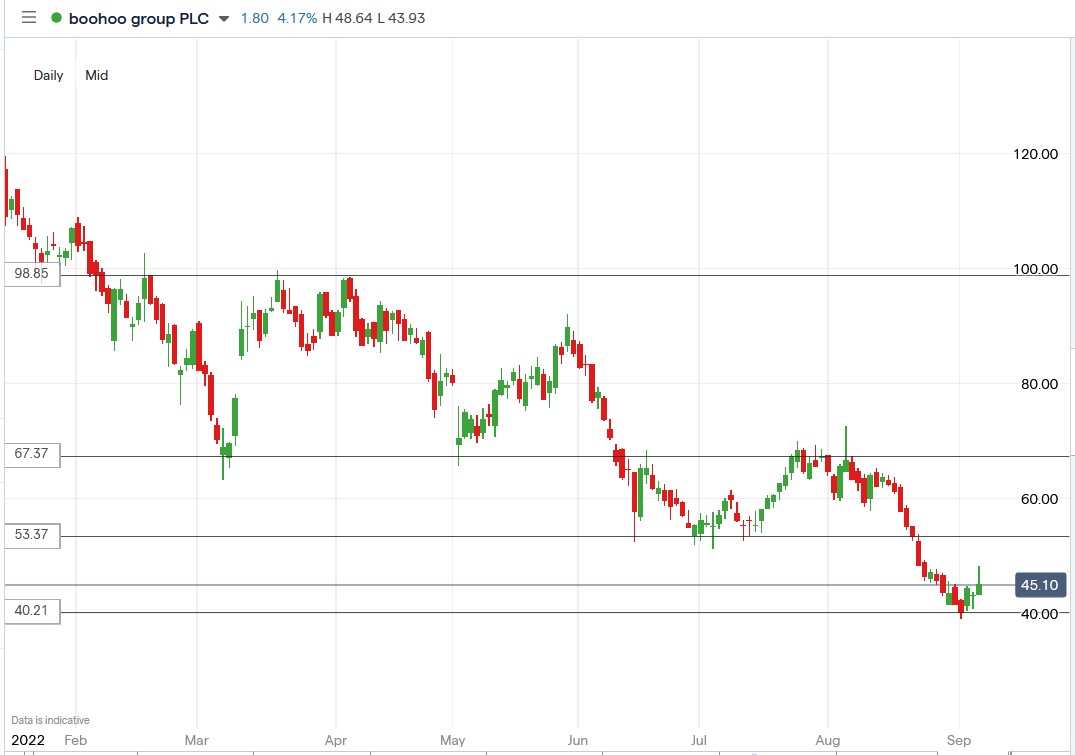Screen dimensions: 1075x755
Task: Click the Data is indicative notice
Action: tap(48, 719)
